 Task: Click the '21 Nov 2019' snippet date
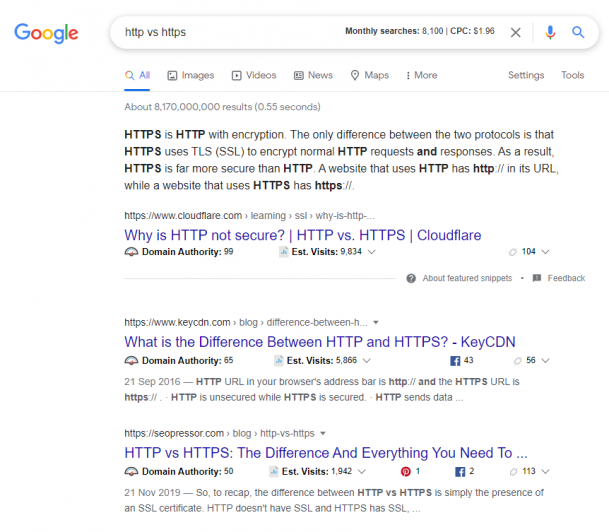click(152, 493)
